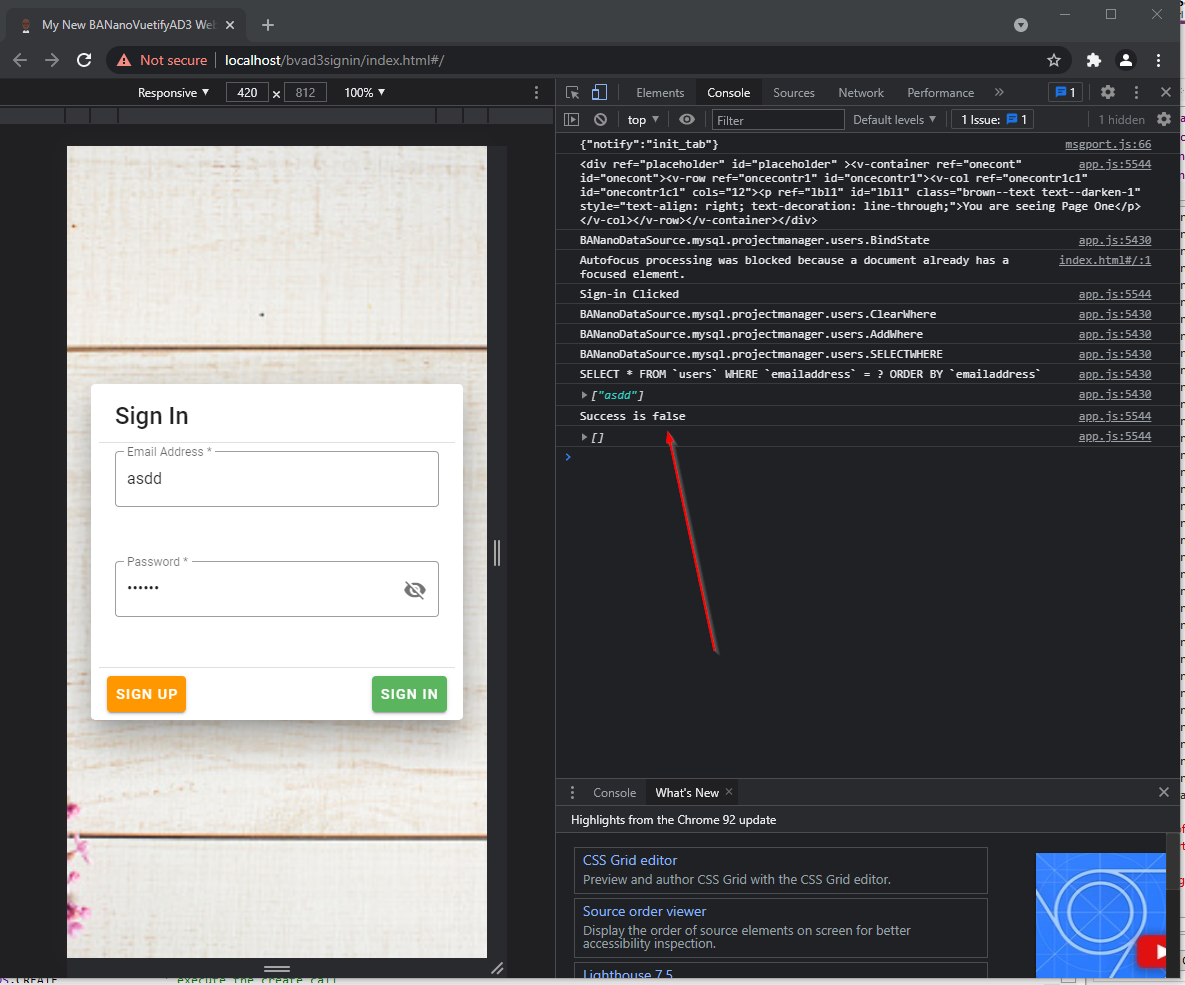Close the What's New tab

click(x=729, y=791)
